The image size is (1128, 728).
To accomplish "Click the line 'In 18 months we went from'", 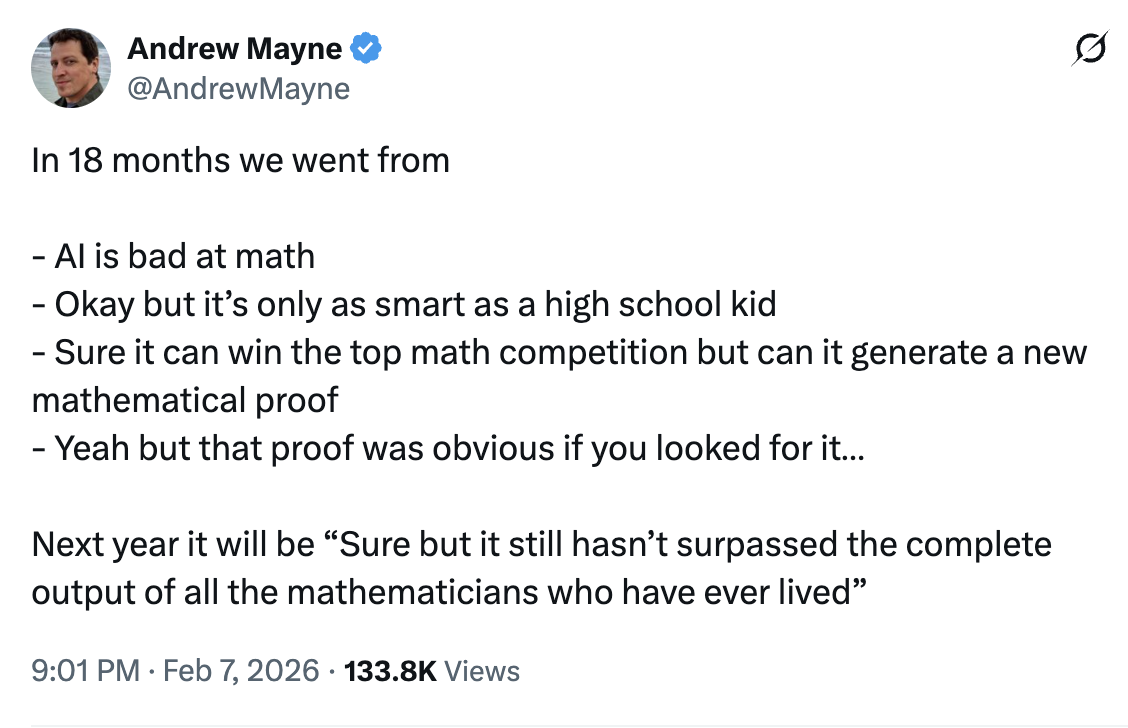I will pos(240,160).
